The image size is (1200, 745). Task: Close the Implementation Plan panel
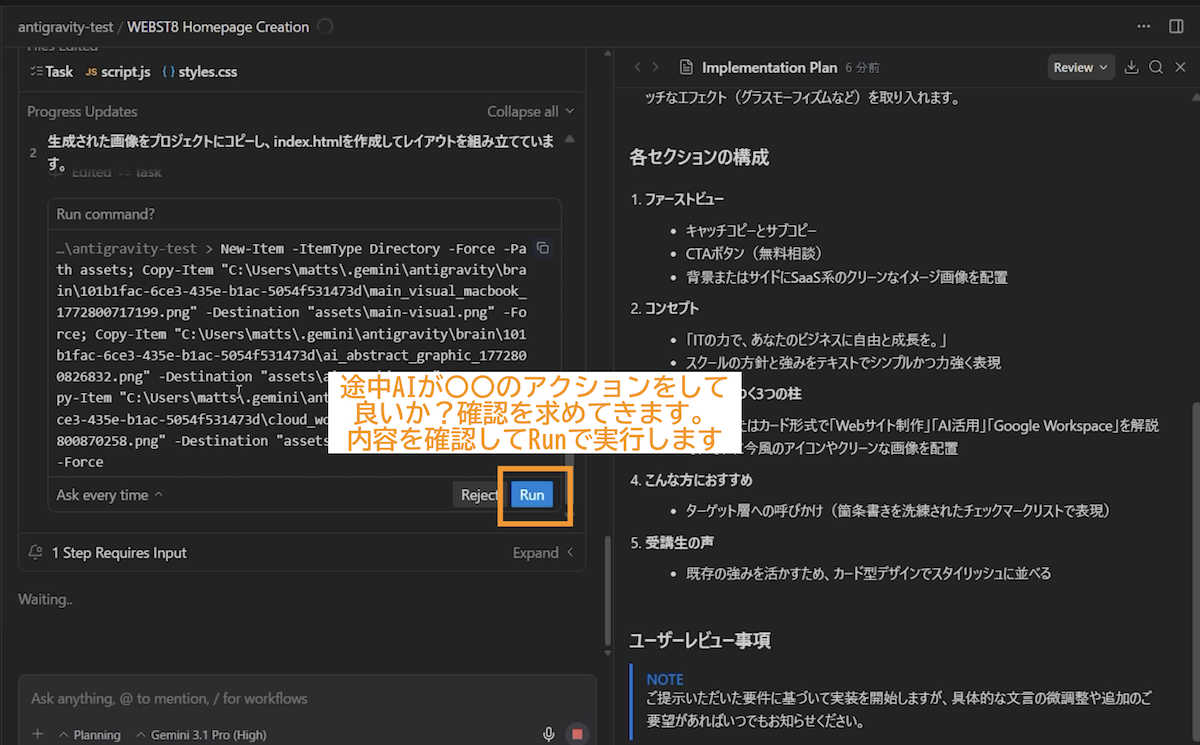click(x=1180, y=67)
